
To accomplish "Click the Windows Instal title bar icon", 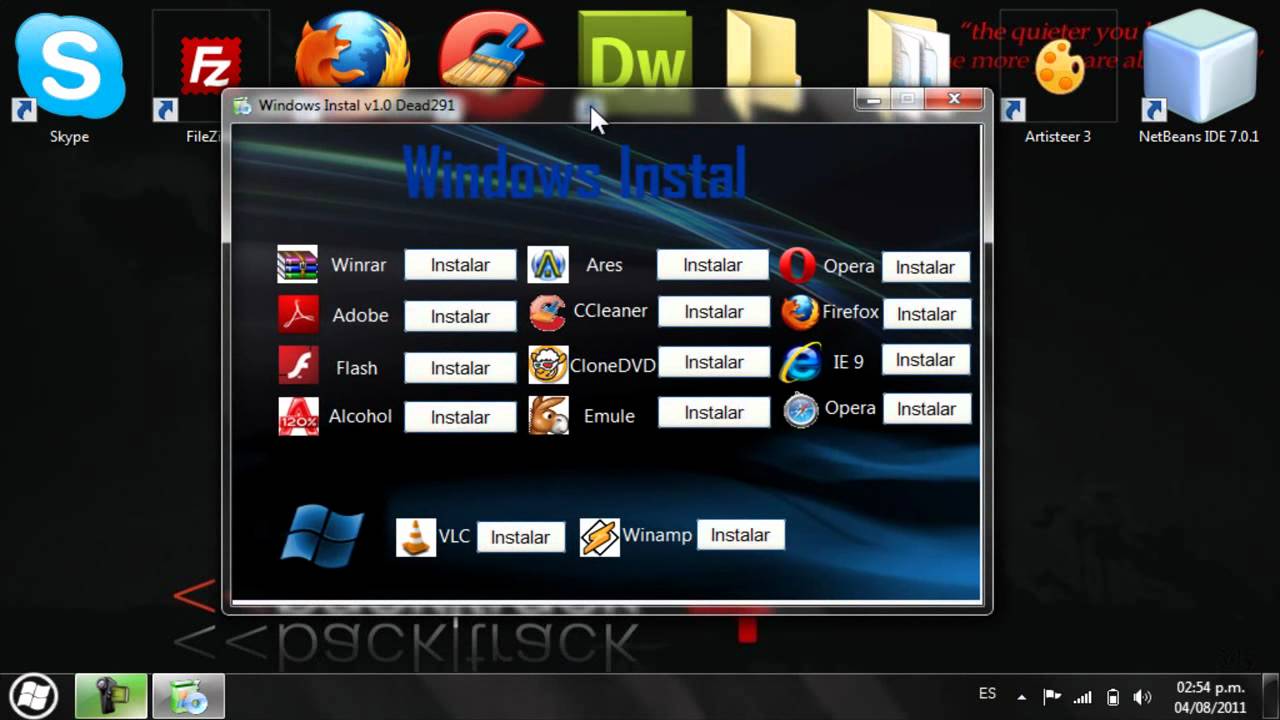I will pos(242,105).
